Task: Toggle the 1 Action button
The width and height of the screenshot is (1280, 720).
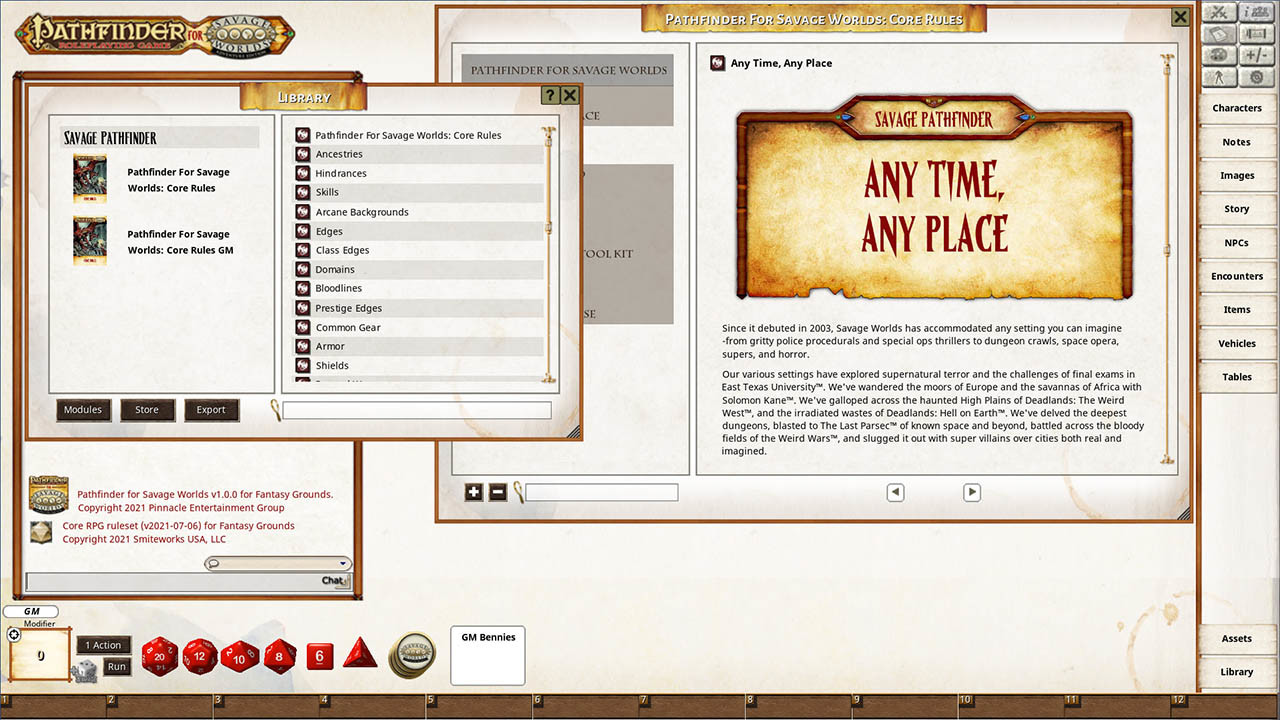Action: pos(103,645)
